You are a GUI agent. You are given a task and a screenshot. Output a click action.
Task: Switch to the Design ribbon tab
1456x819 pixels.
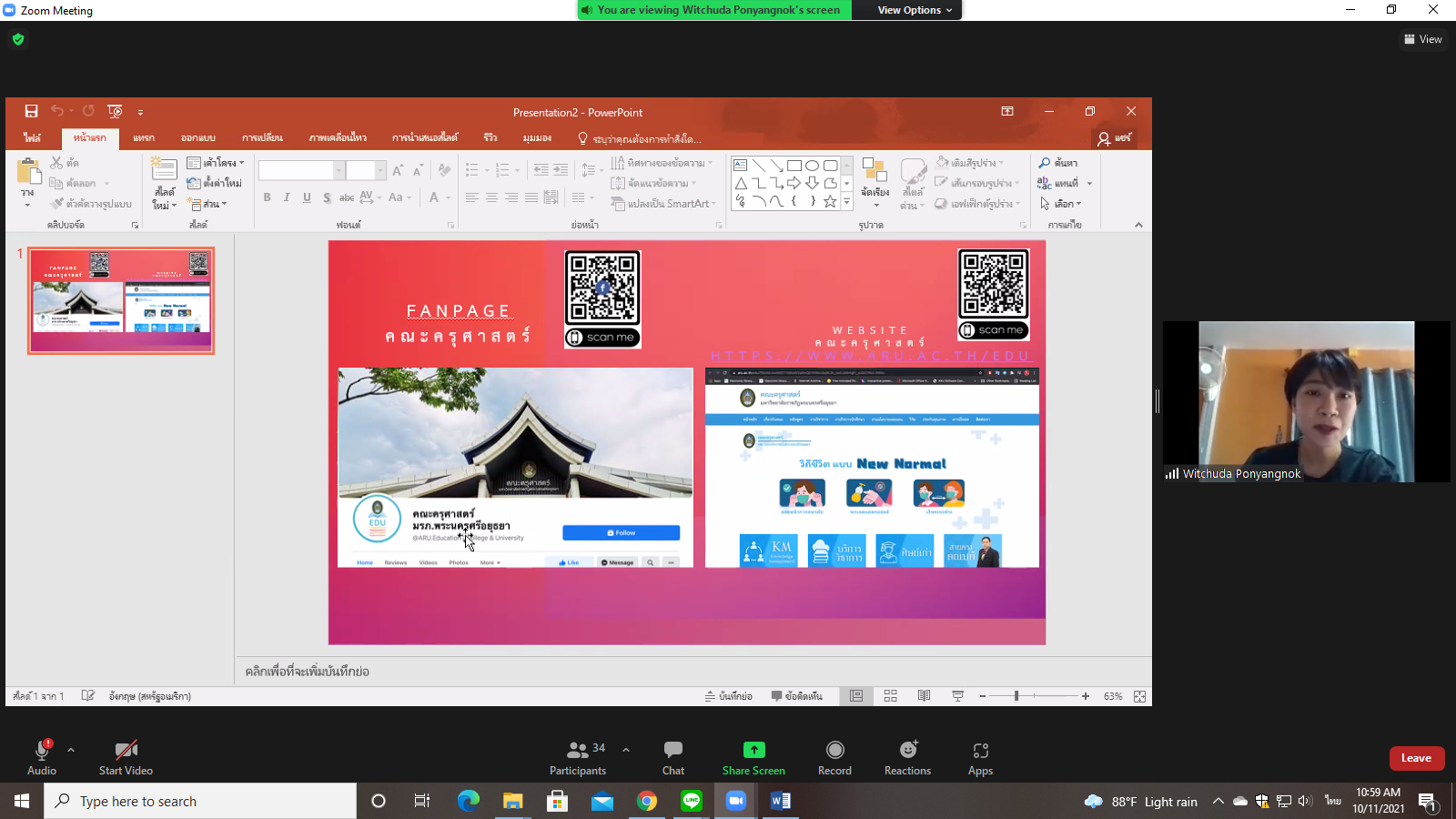[197, 138]
